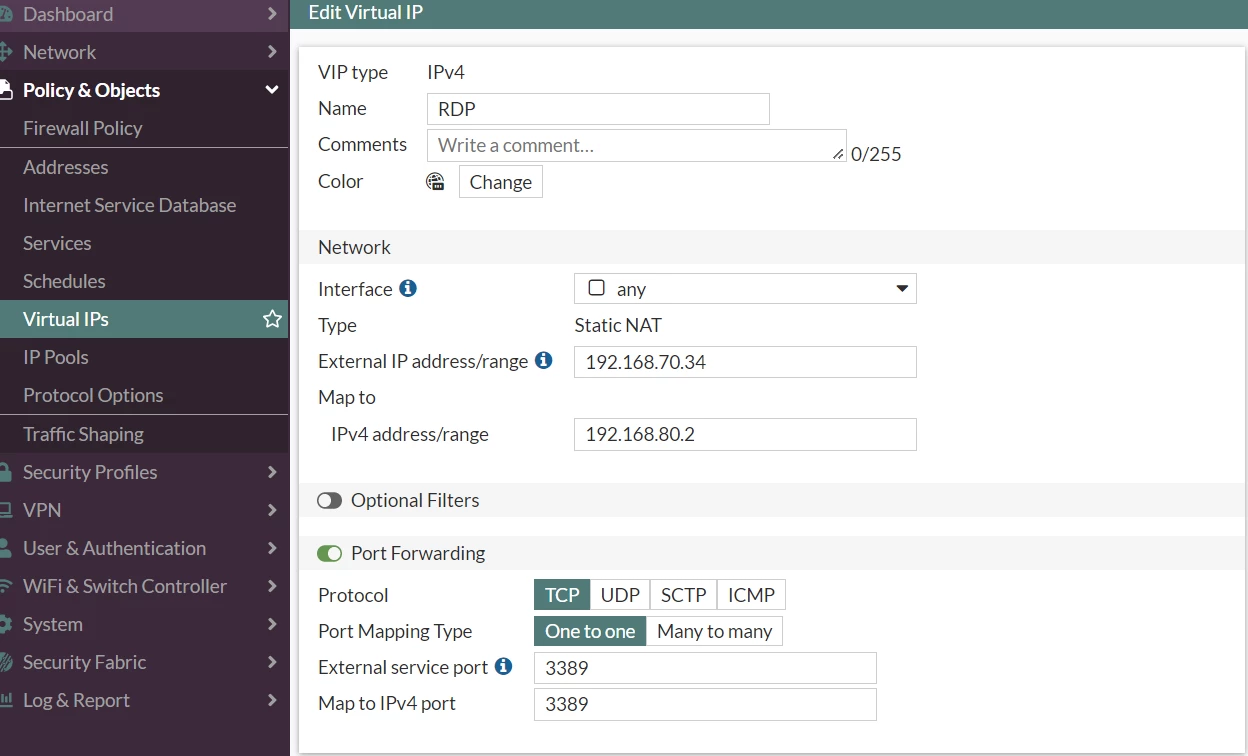Expand the Log & Report chevron
This screenshot has width=1248, height=756.
click(272, 700)
